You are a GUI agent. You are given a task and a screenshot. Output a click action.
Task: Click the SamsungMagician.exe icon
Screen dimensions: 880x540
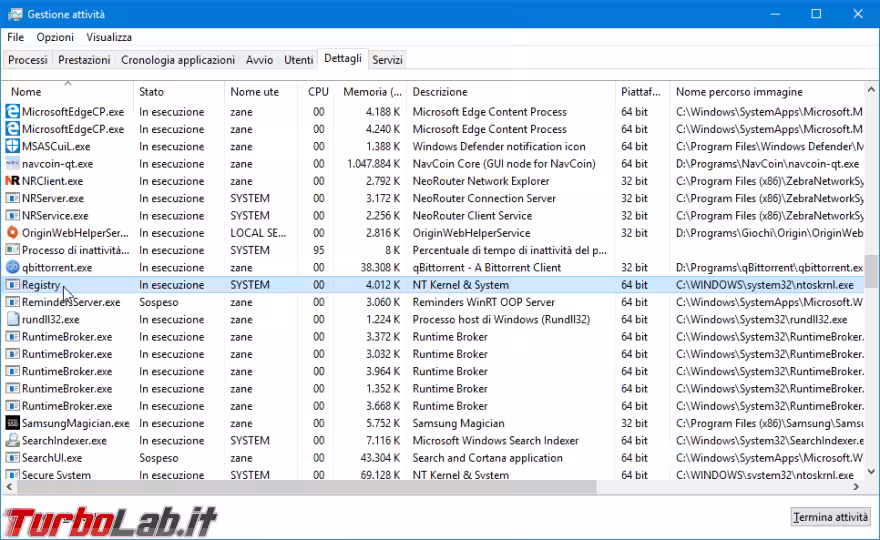12,423
